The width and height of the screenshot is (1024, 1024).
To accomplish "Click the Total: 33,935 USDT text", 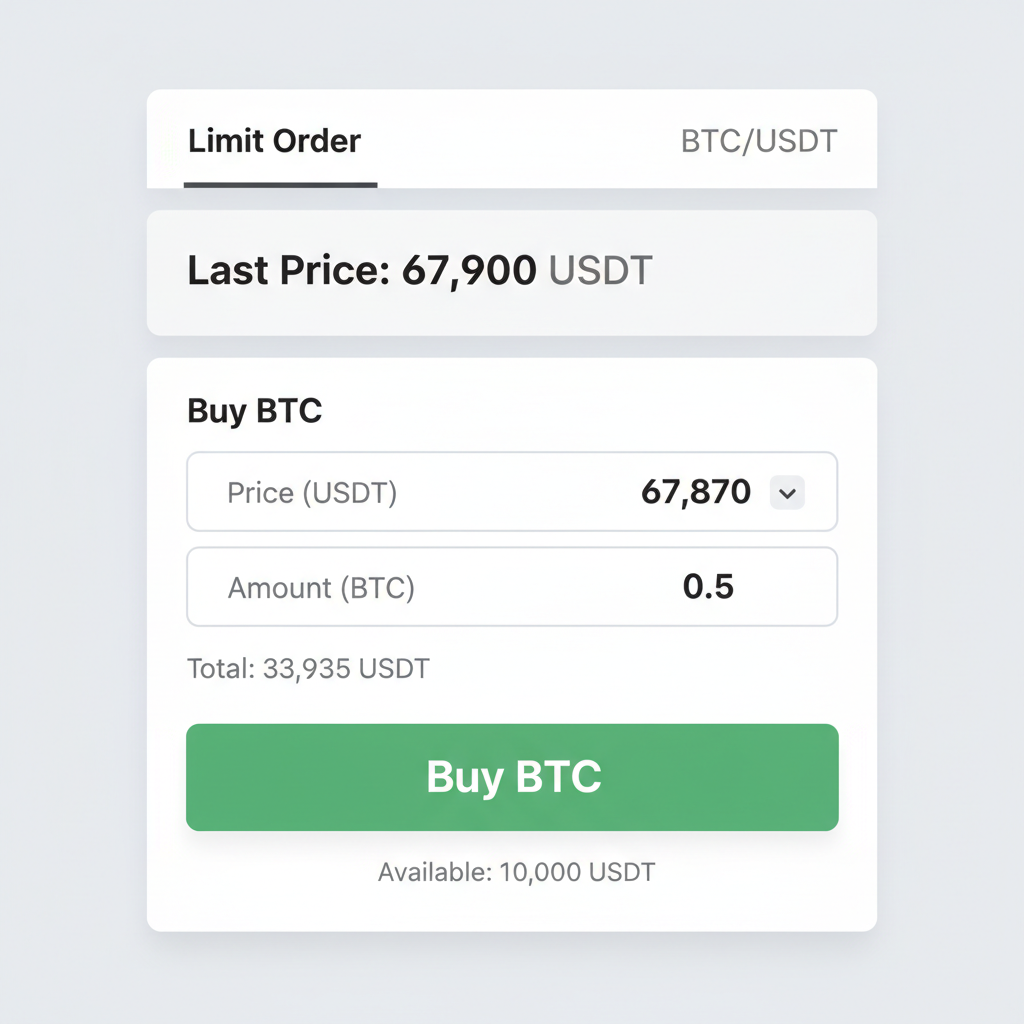I will coord(307,668).
